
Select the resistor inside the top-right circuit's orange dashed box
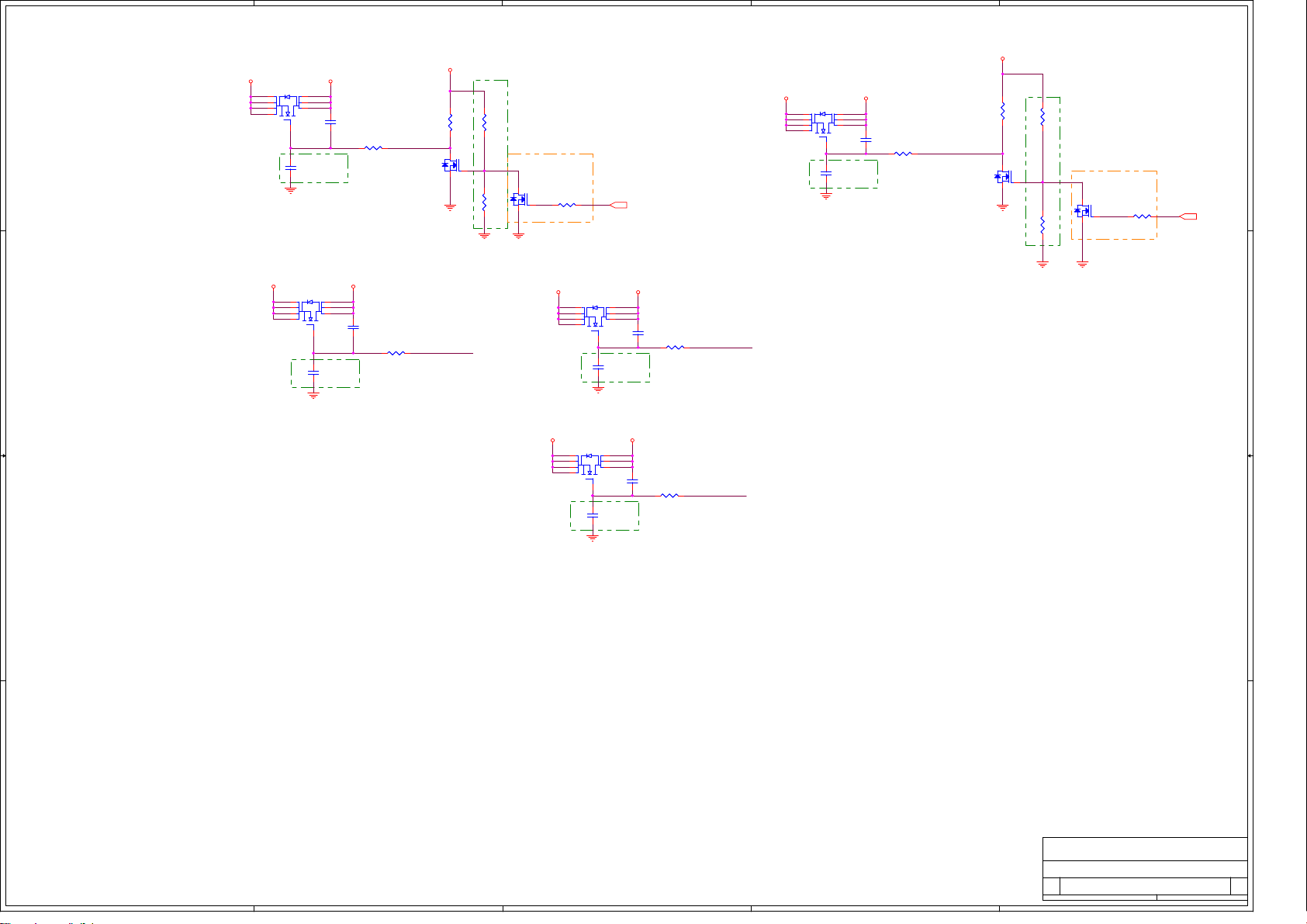1142,216
